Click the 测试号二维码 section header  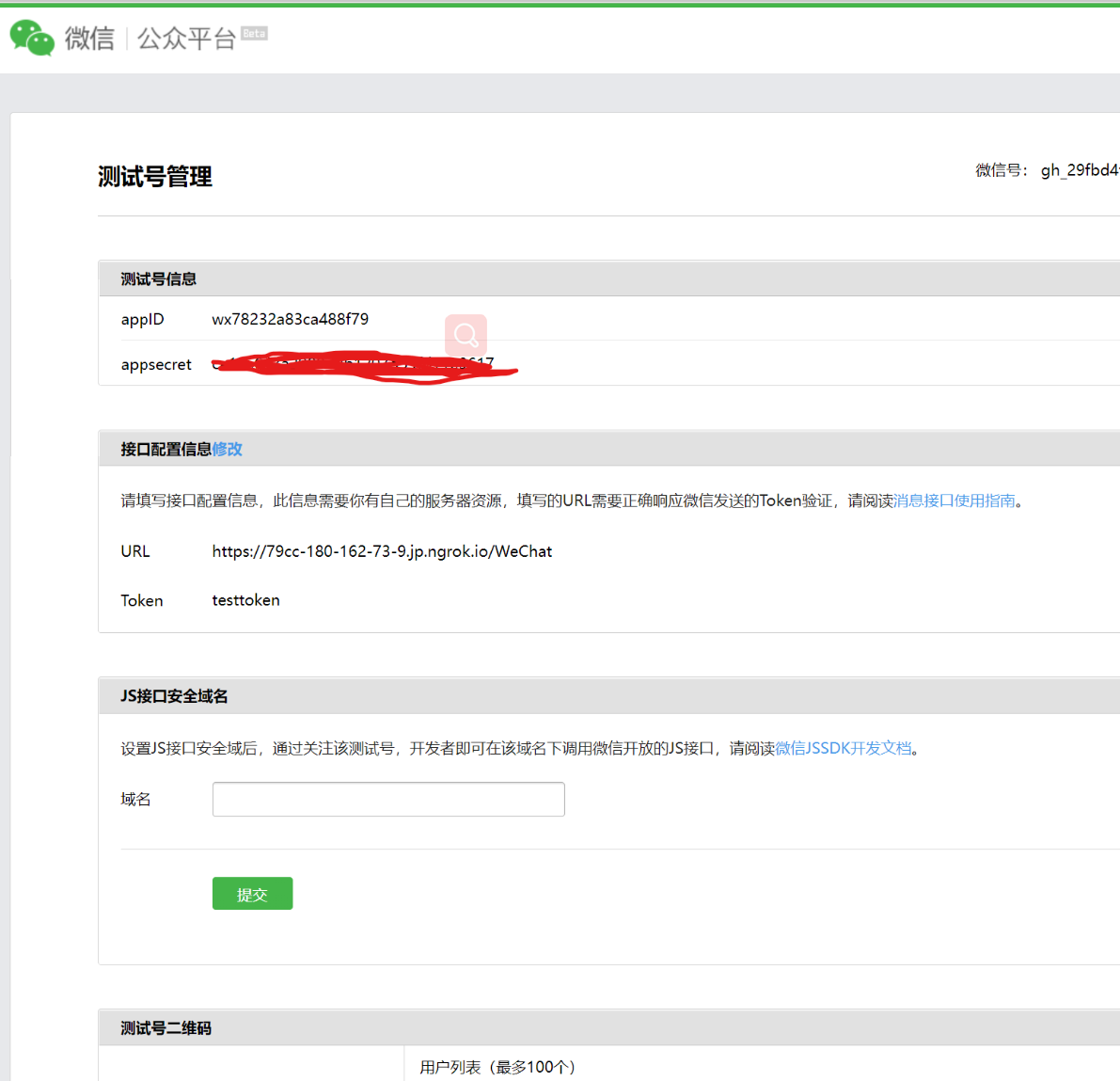(166, 1028)
